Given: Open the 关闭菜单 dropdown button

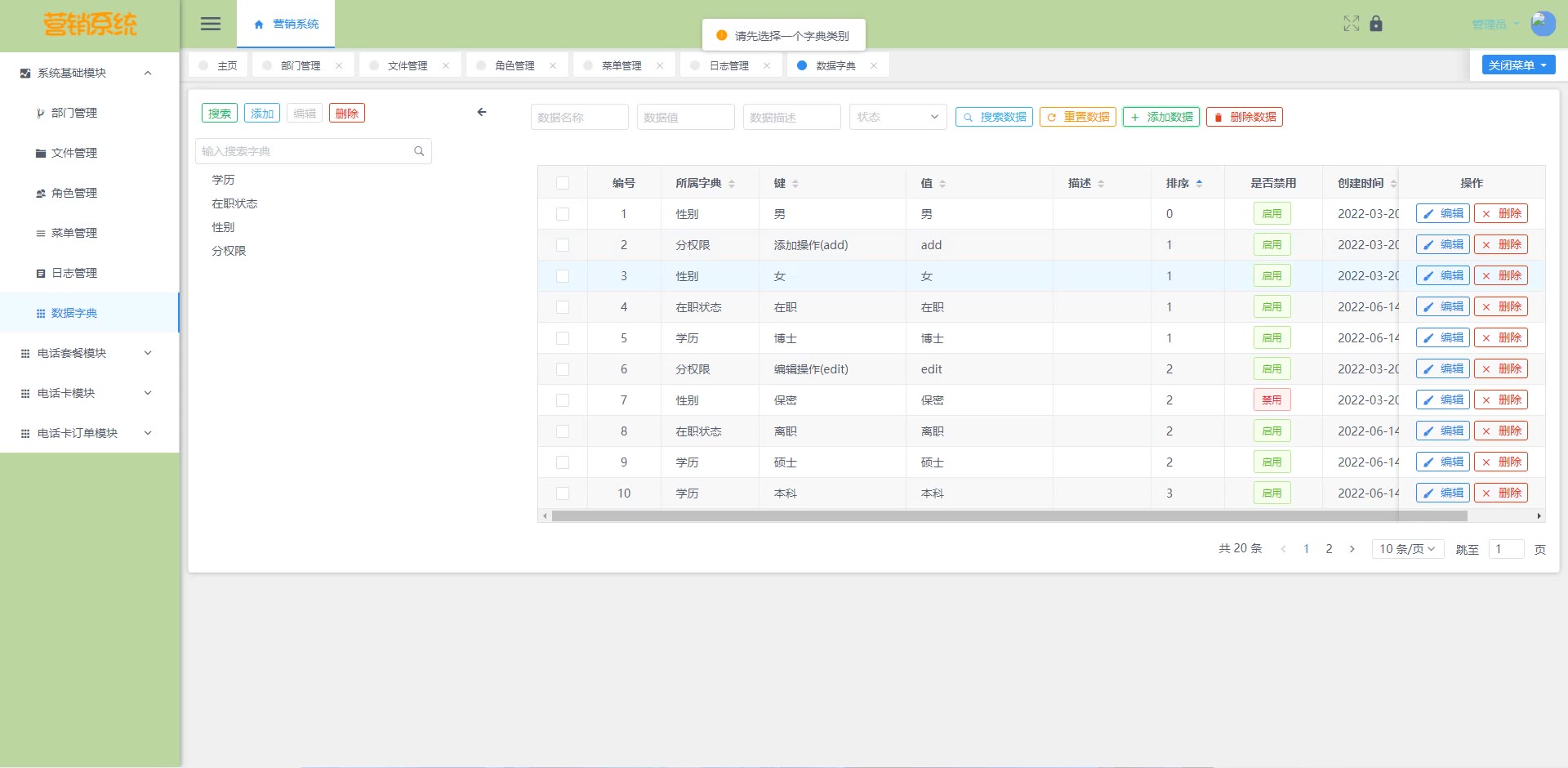Looking at the screenshot, I should tap(1518, 65).
